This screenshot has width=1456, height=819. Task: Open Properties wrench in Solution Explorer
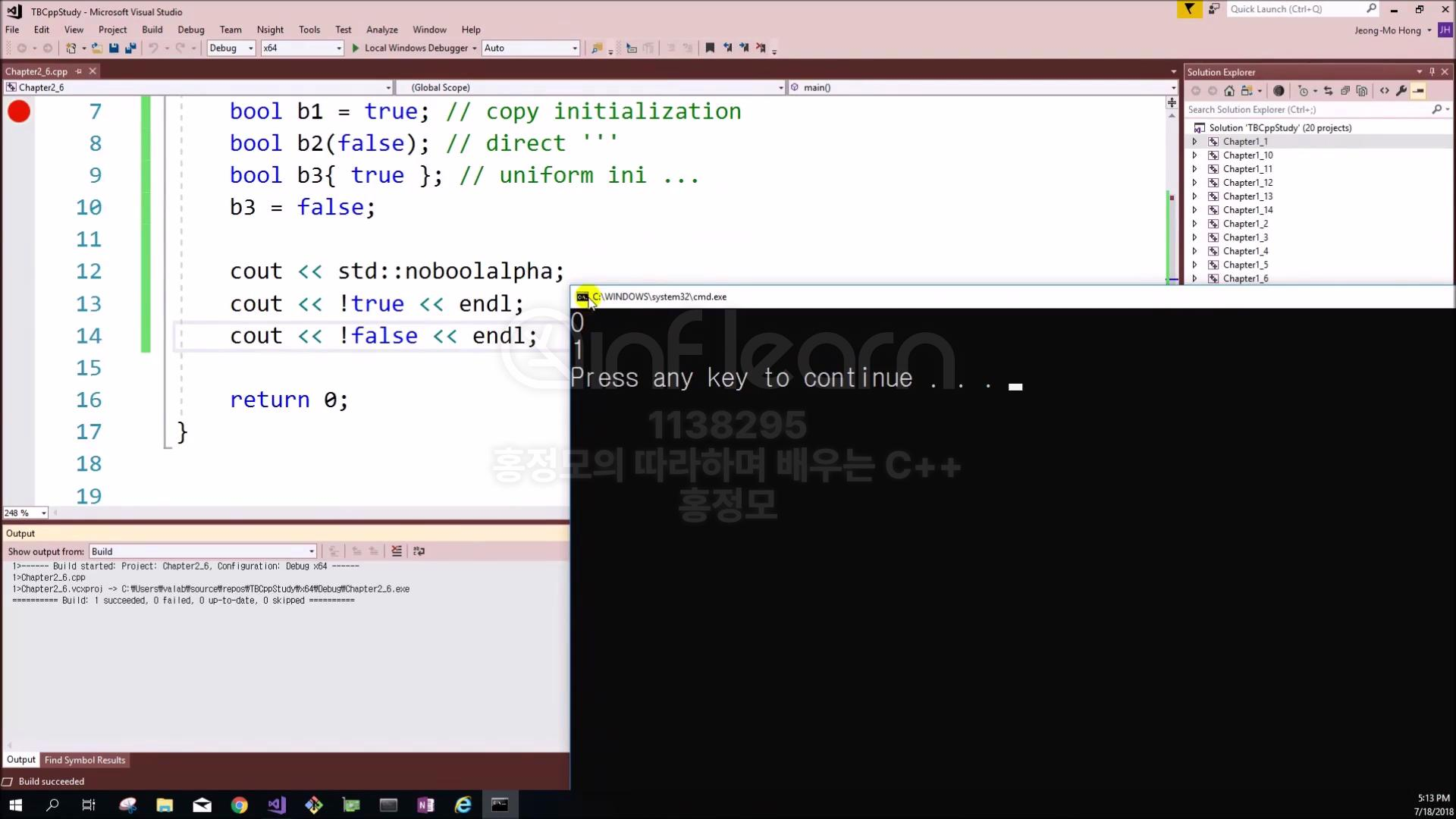point(1401,91)
